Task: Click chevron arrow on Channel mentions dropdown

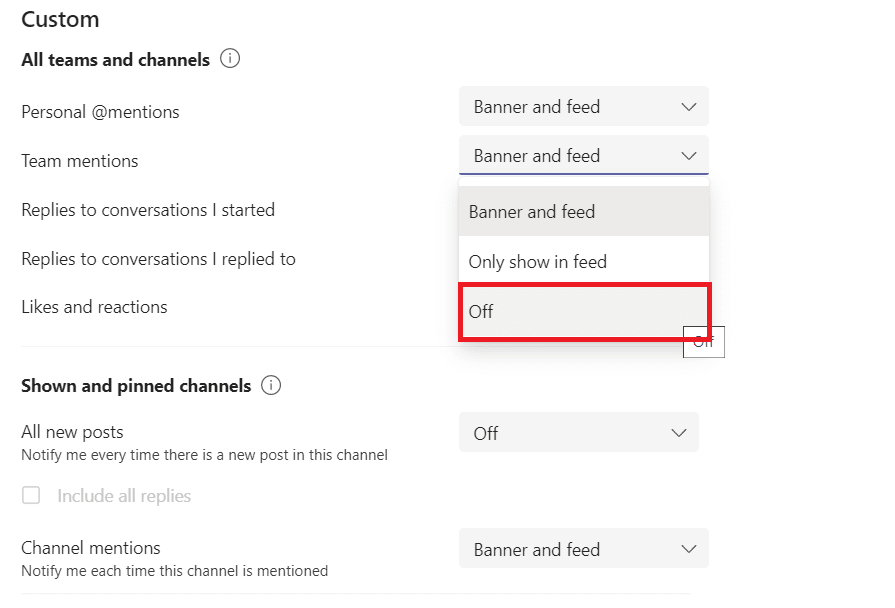Action: coord(688,549)
